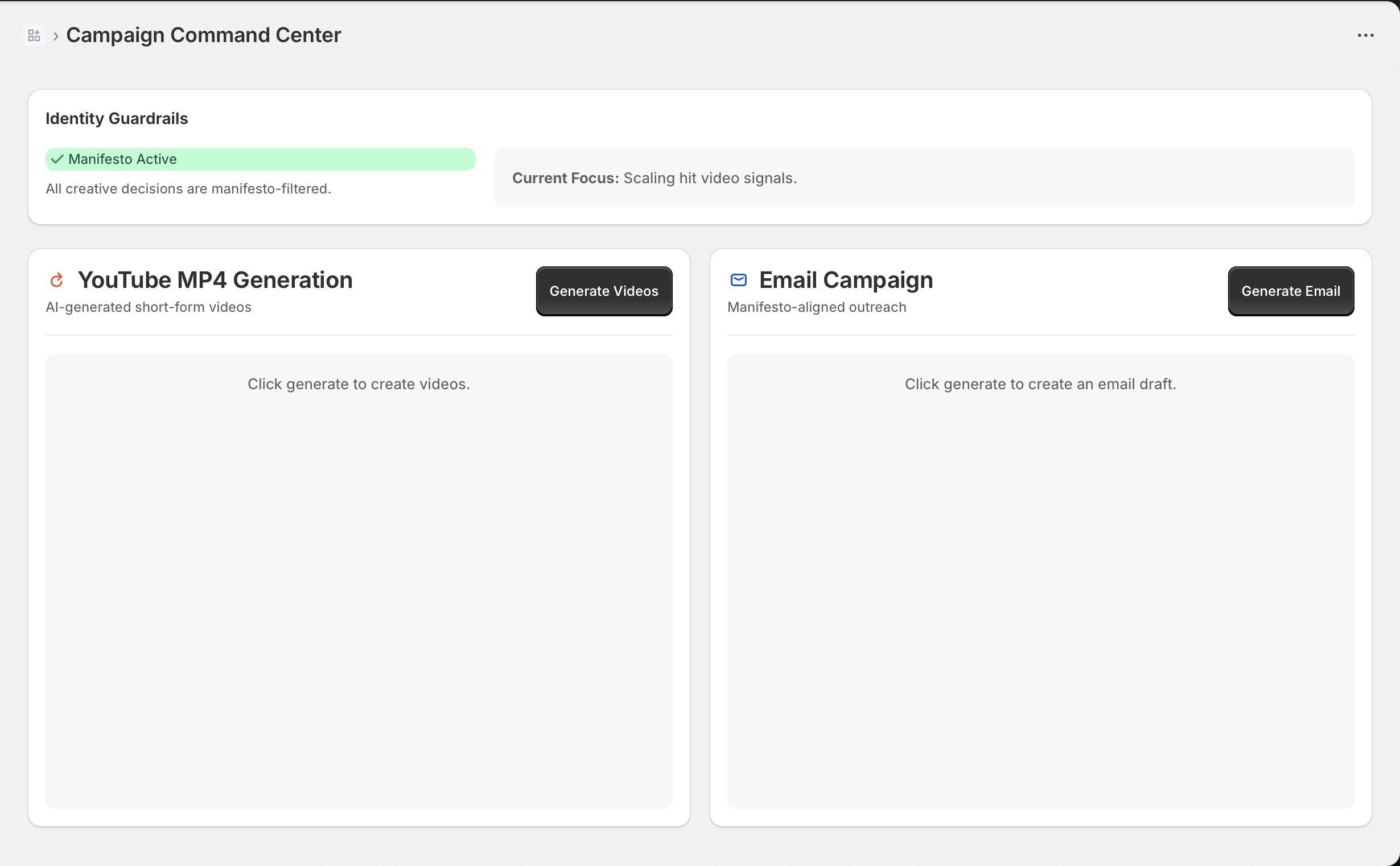
Task: Click the YouTube MP4 Generation heading
Action: pos(215,280)
